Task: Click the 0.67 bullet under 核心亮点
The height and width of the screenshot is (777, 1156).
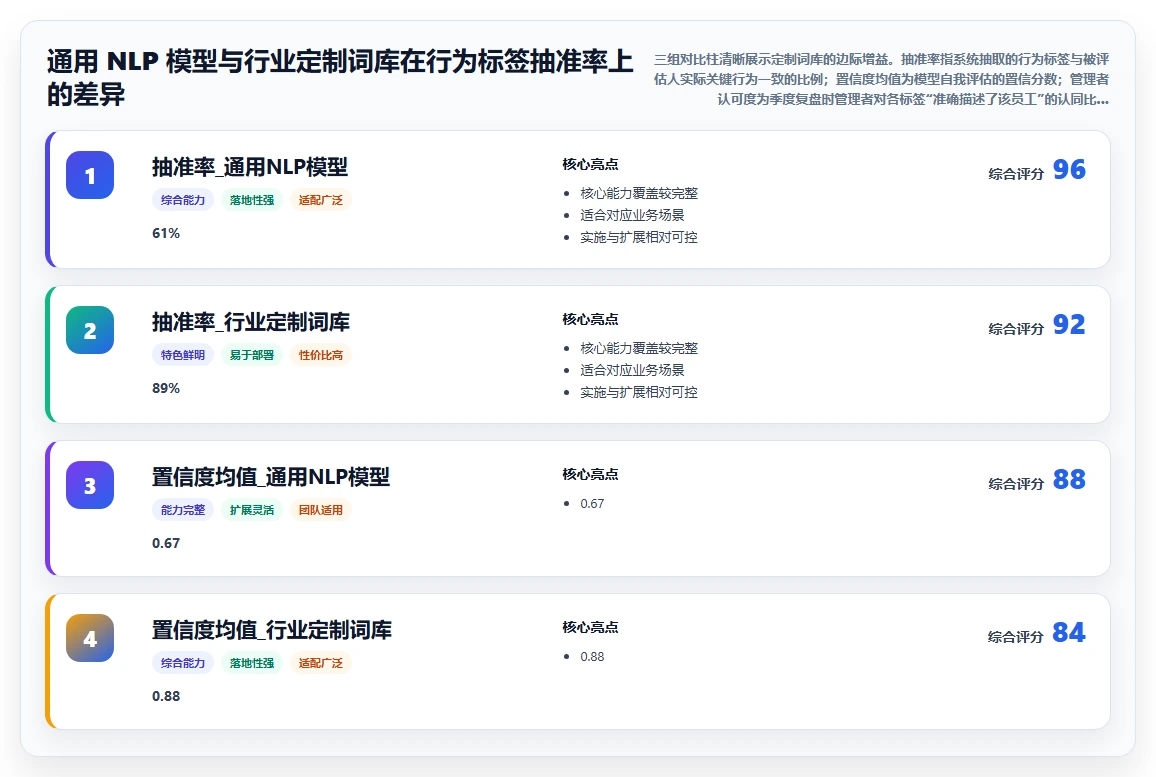Action: click(x=592, y=504)
